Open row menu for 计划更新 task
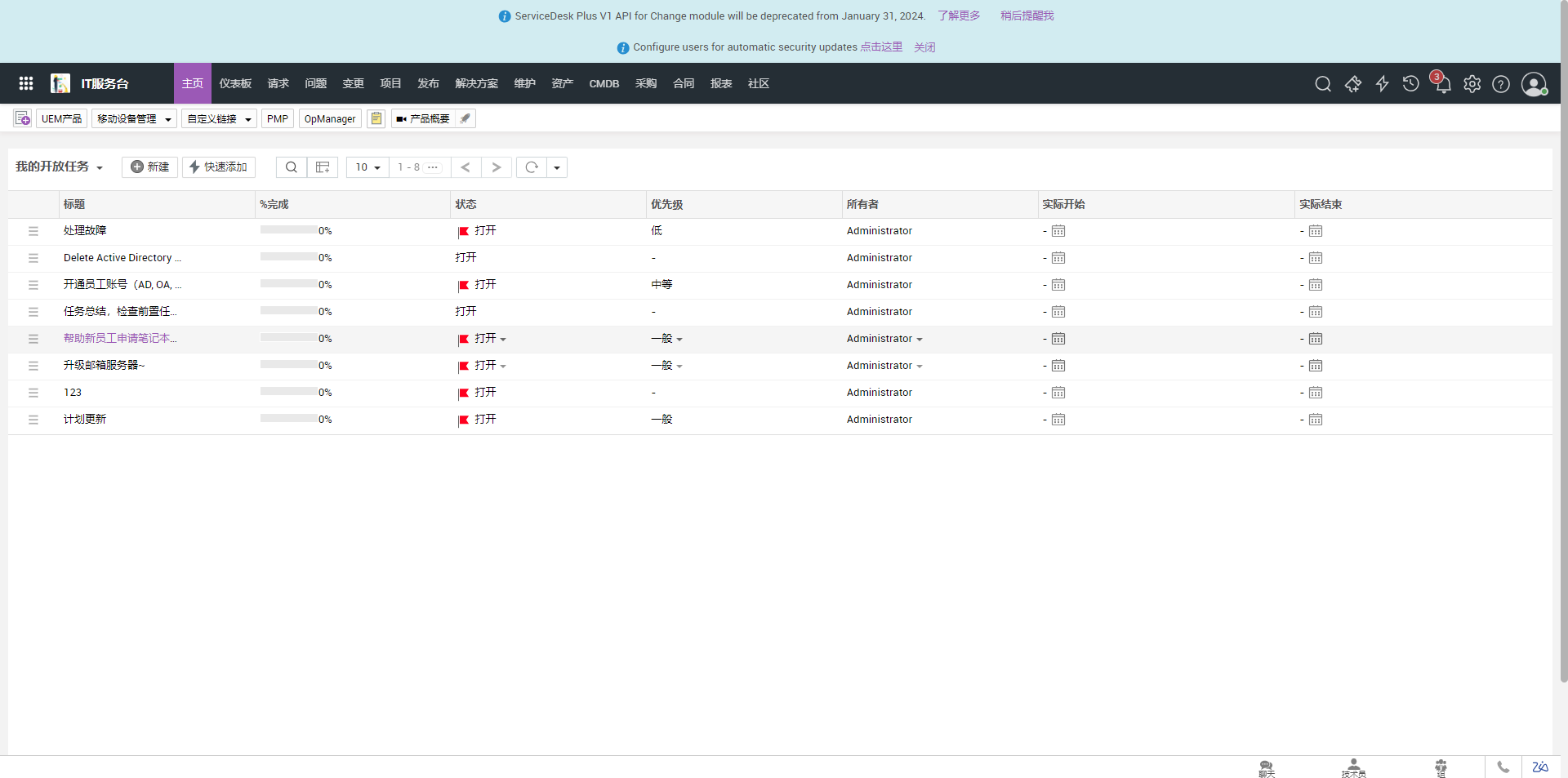Screen dimensions: 1568x778 [x=33, y=420]
